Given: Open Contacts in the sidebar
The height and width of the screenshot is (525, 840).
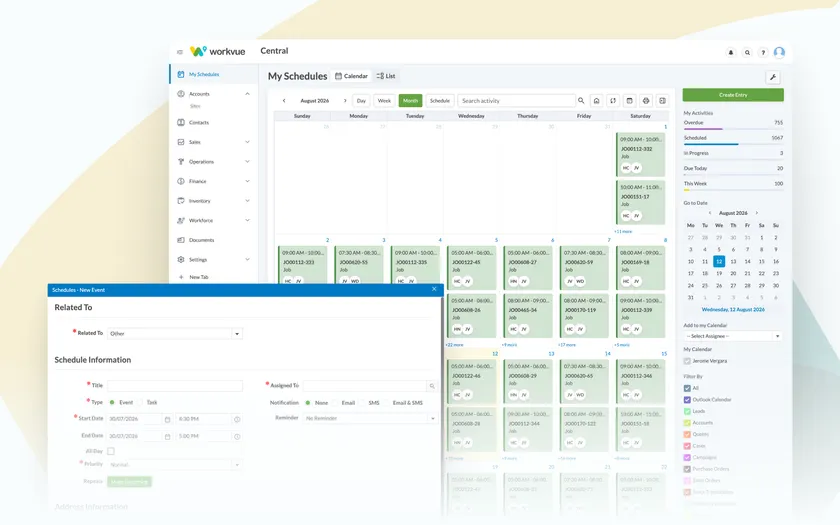Looking at the screenshot, I should tap(199, 123).
